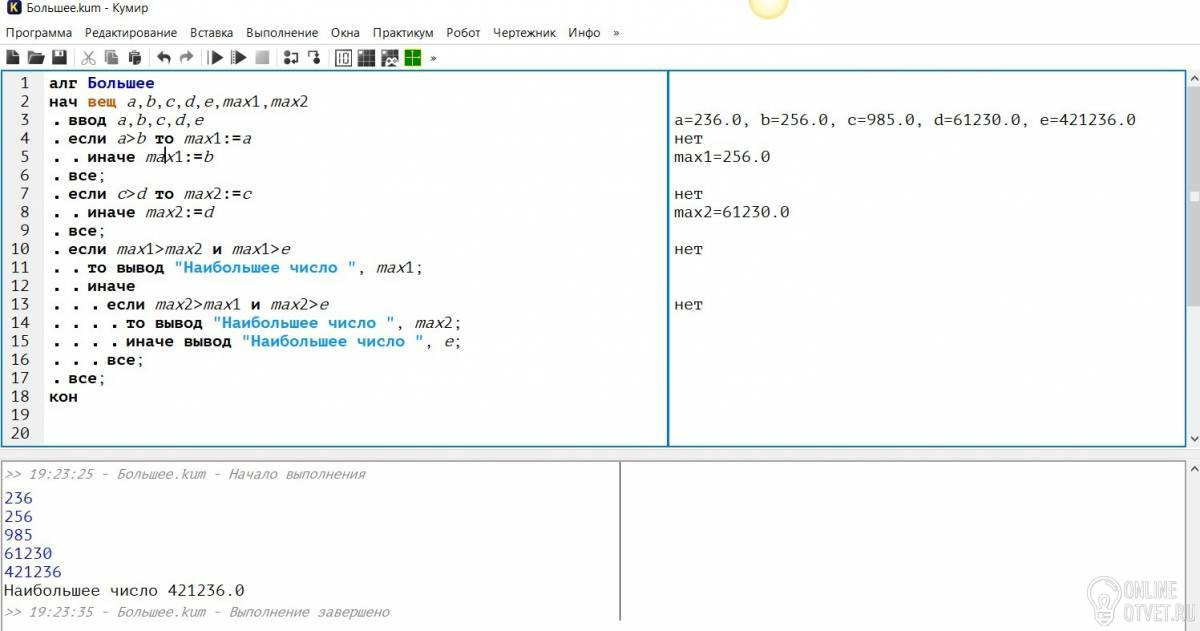
Task: Paste from clipboard using toolbar icon
Action: pos(134,58)
